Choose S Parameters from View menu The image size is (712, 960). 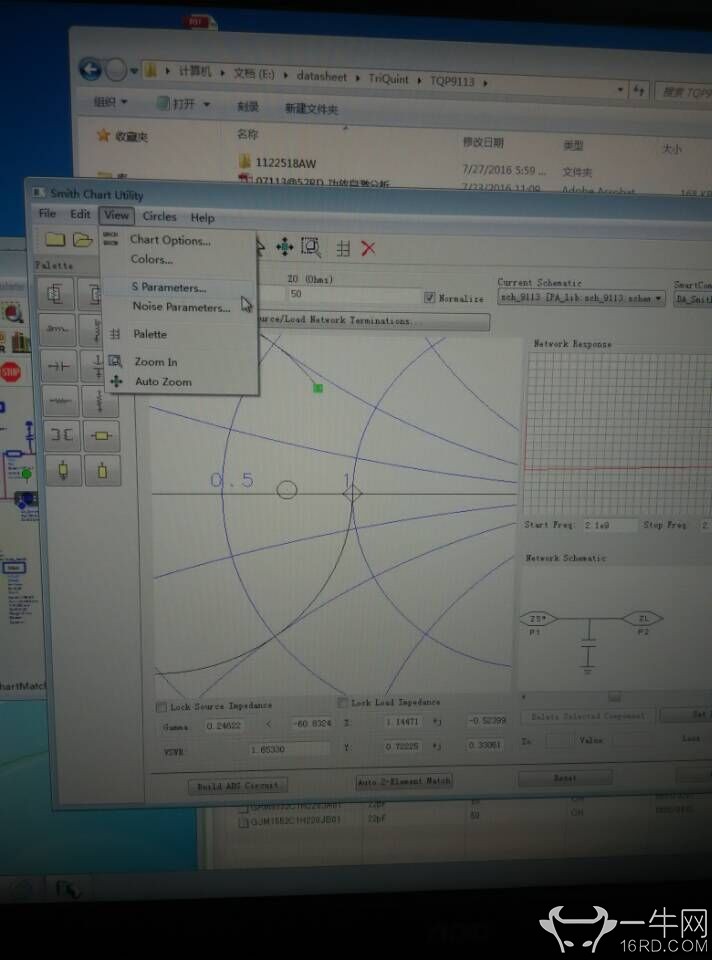168,287
